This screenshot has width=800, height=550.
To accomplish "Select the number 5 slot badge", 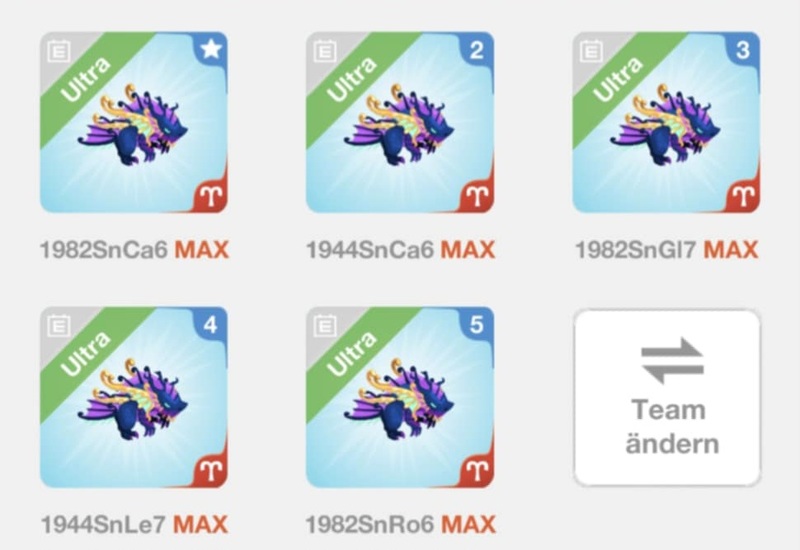I will [x=477, y=324].
